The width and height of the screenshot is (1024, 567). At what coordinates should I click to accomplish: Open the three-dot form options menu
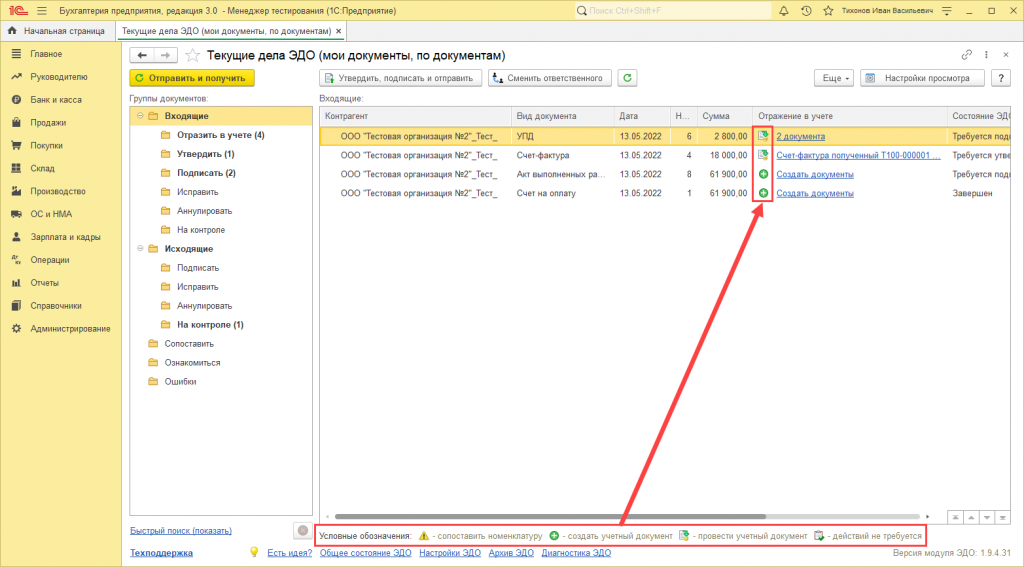986,55
